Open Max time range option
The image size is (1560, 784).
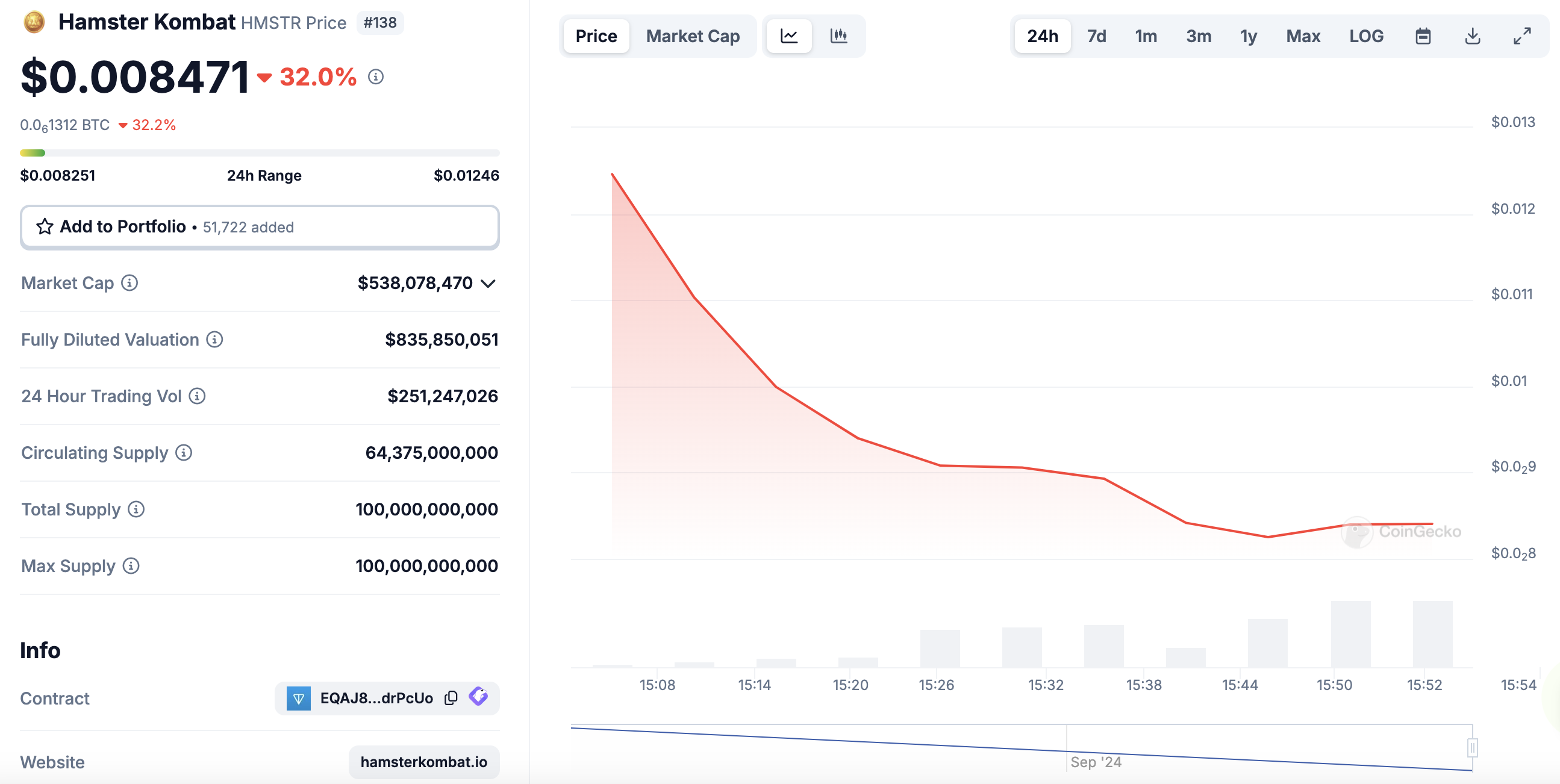(1303, 36)
